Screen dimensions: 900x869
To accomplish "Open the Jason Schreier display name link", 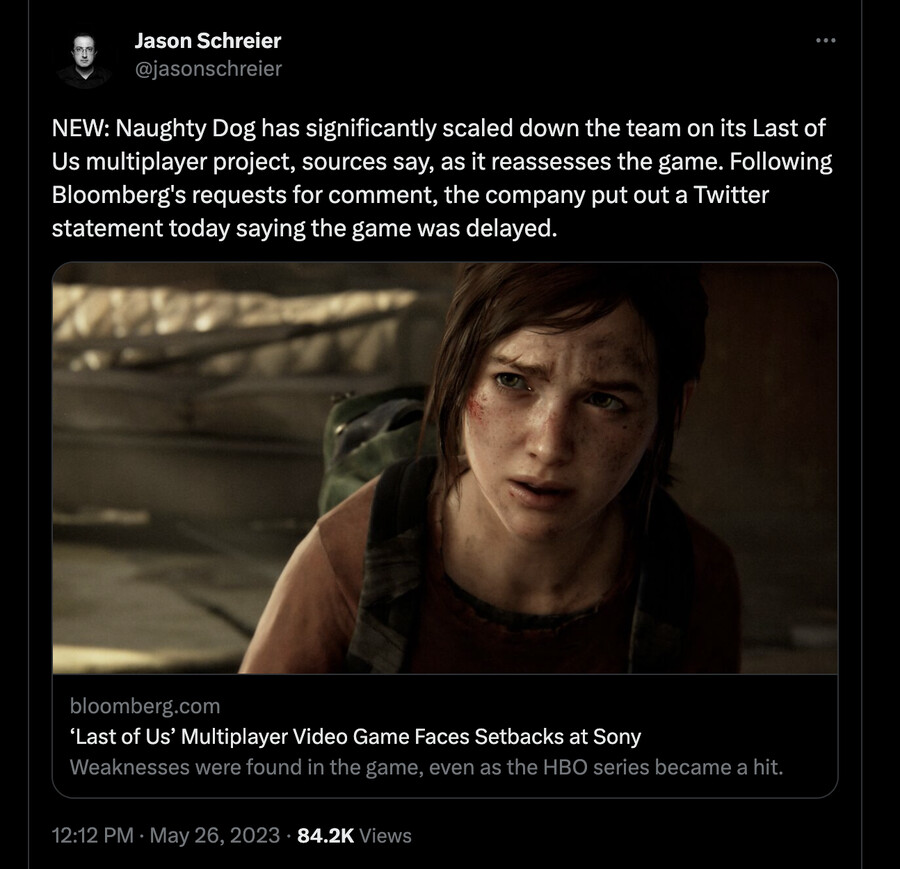I will (208, 41).
